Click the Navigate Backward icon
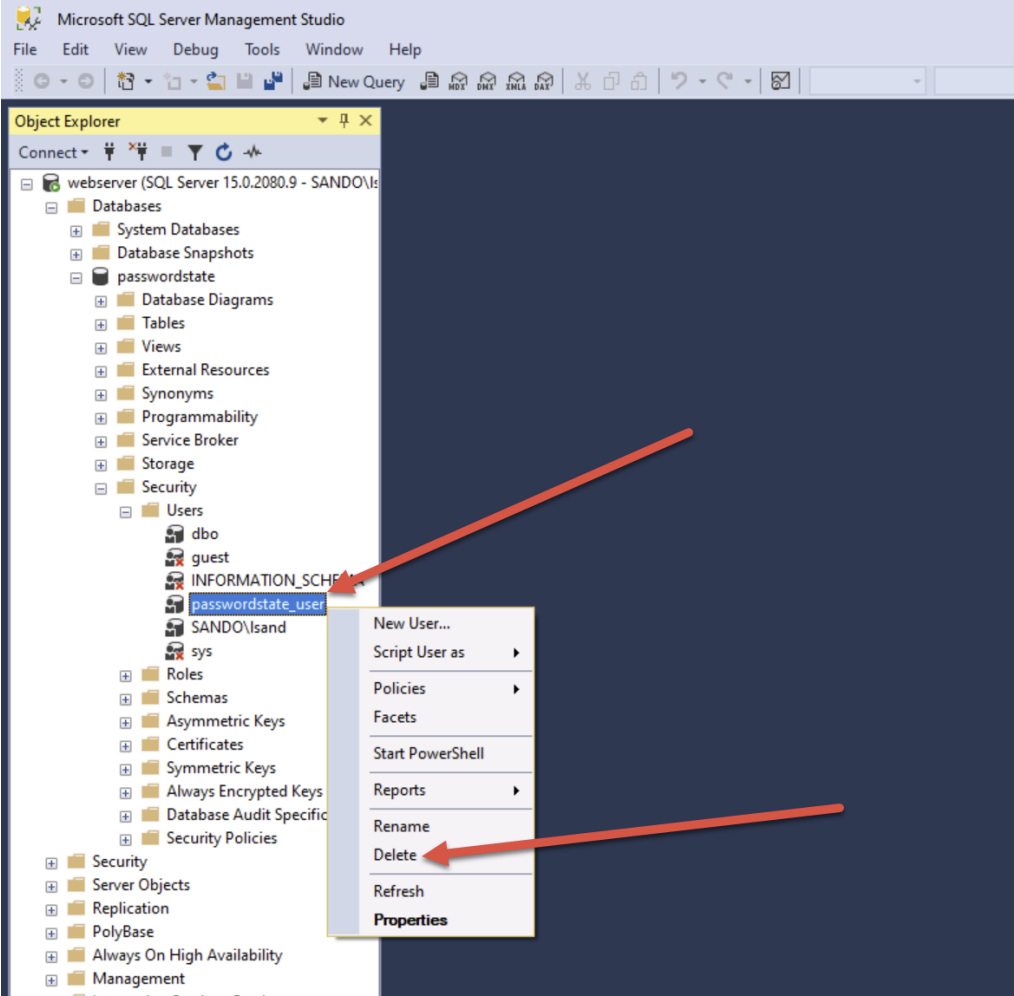This screenshot has width=1014, height=996. pos(41,81)
